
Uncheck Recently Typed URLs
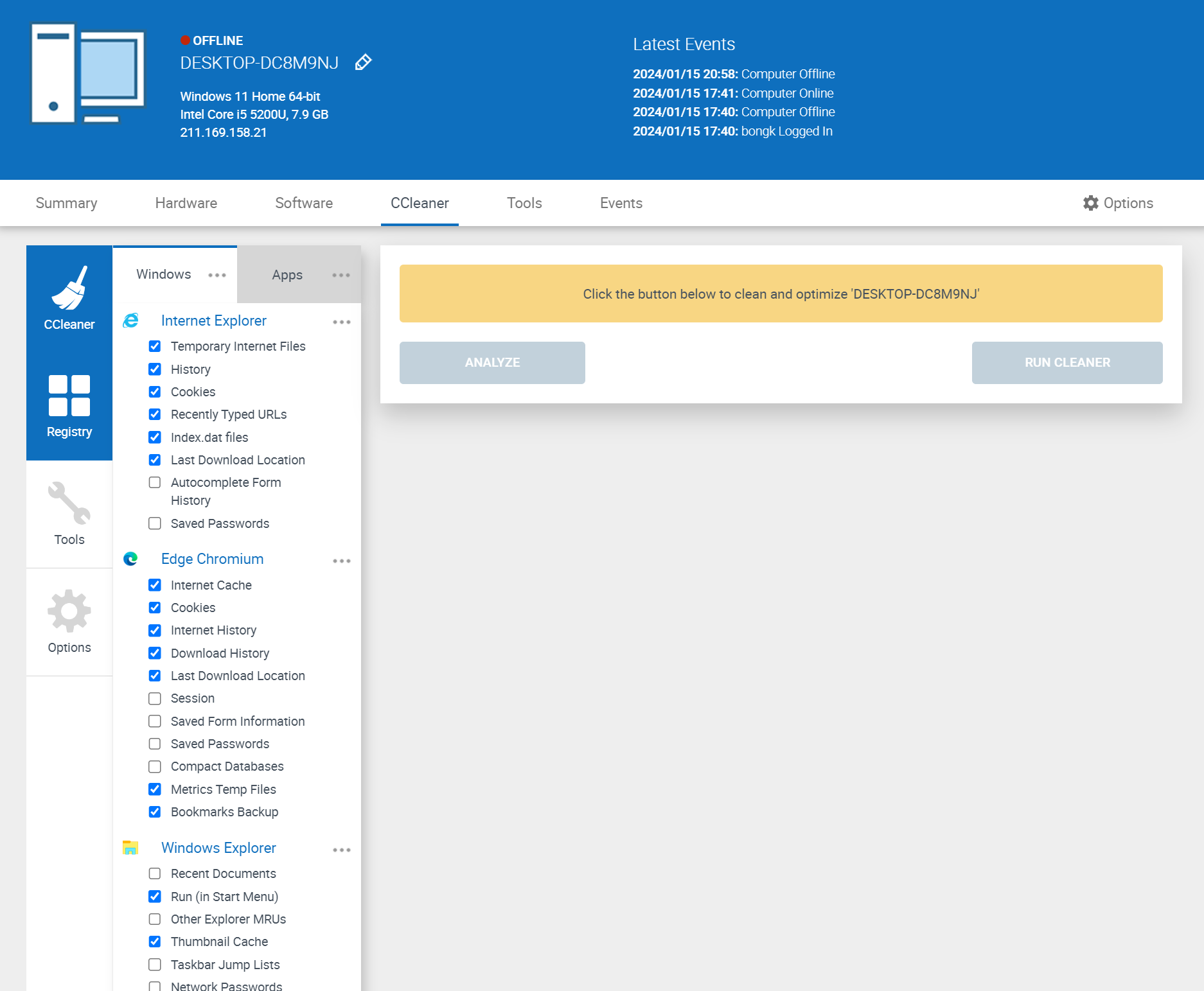pos(155,414)
